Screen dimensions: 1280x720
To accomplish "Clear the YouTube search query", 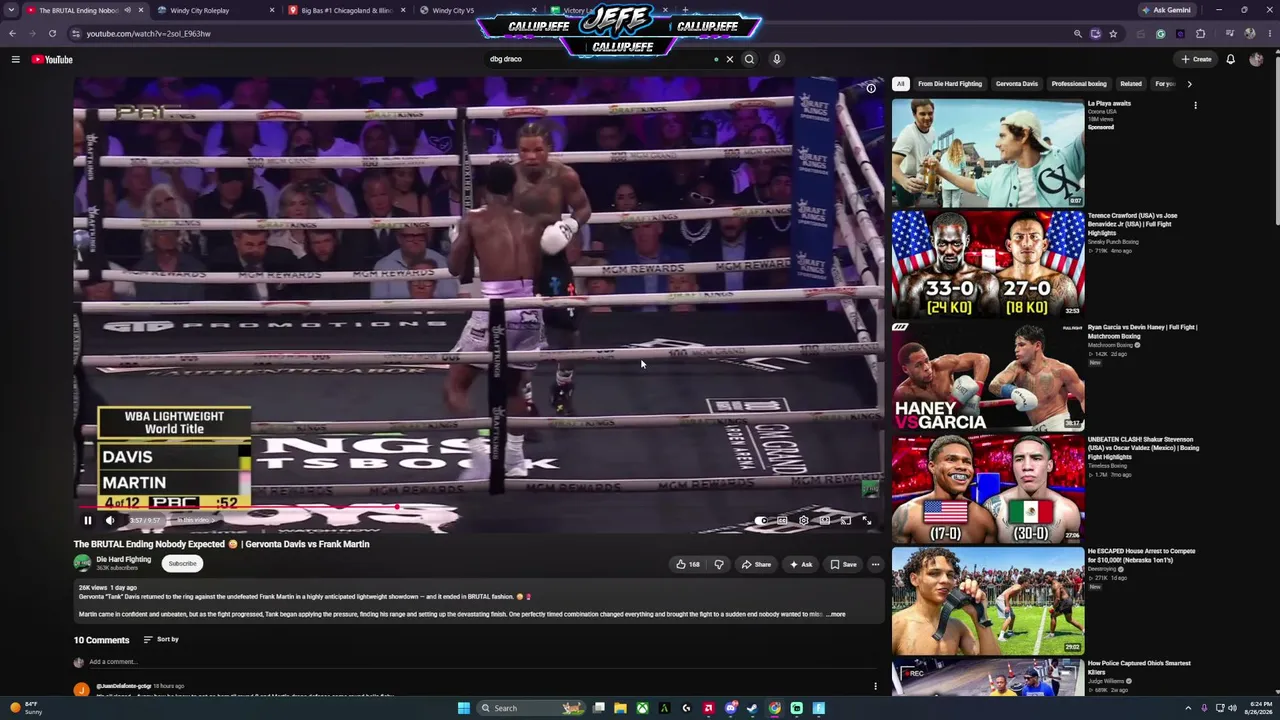I will (730, 59).
